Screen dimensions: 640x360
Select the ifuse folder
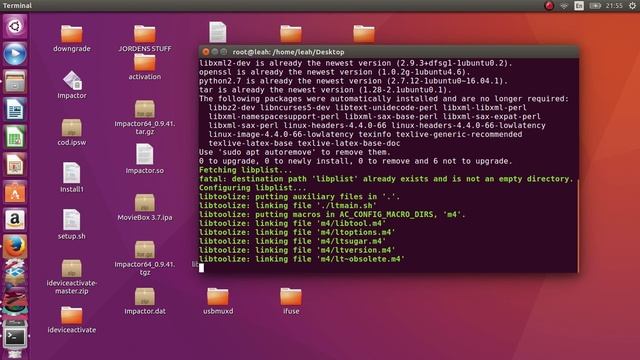291,301
